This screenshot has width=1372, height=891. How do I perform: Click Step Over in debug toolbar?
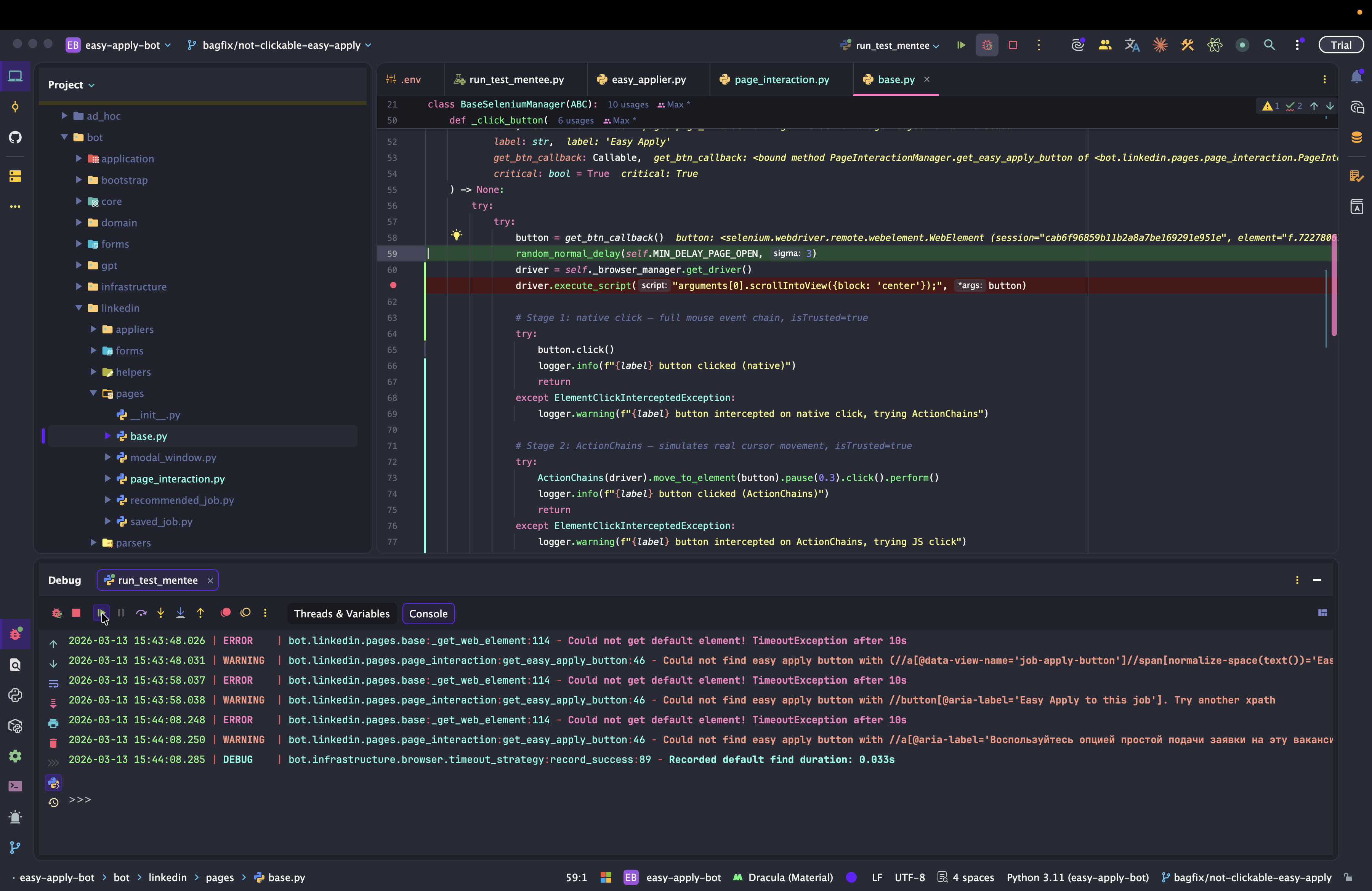pos(141,613)
